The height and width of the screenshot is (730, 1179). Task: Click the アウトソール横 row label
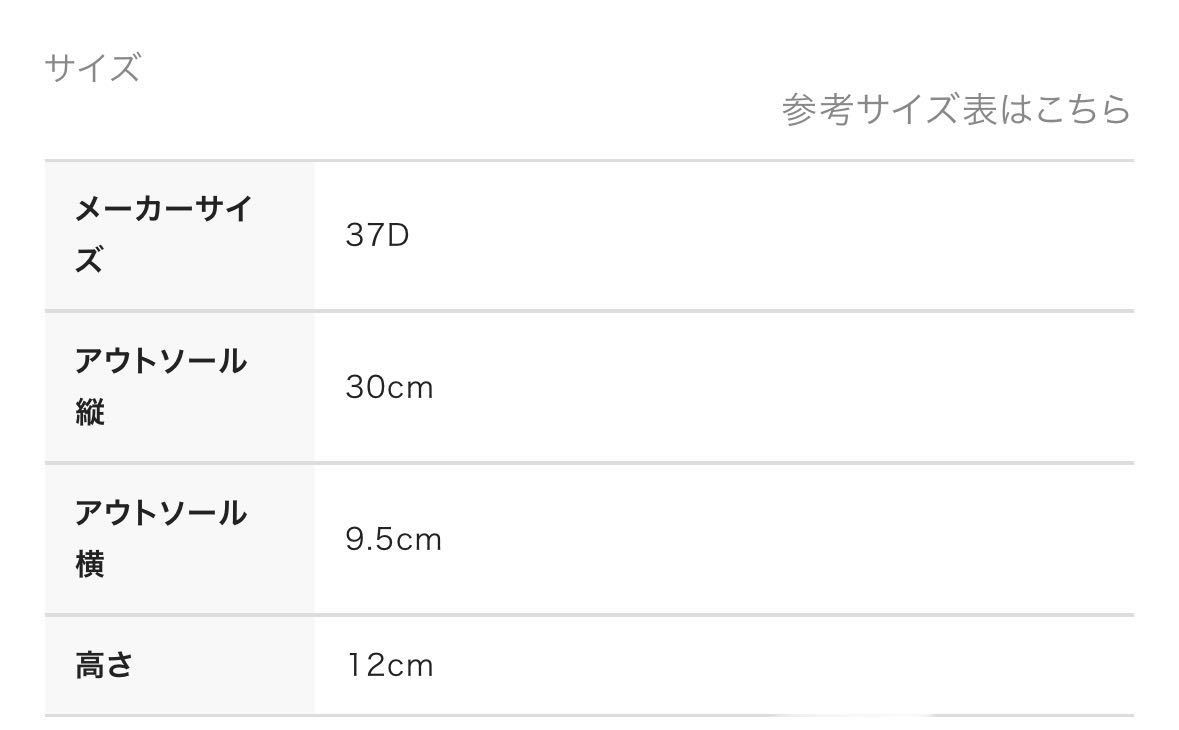pos(160,539)
